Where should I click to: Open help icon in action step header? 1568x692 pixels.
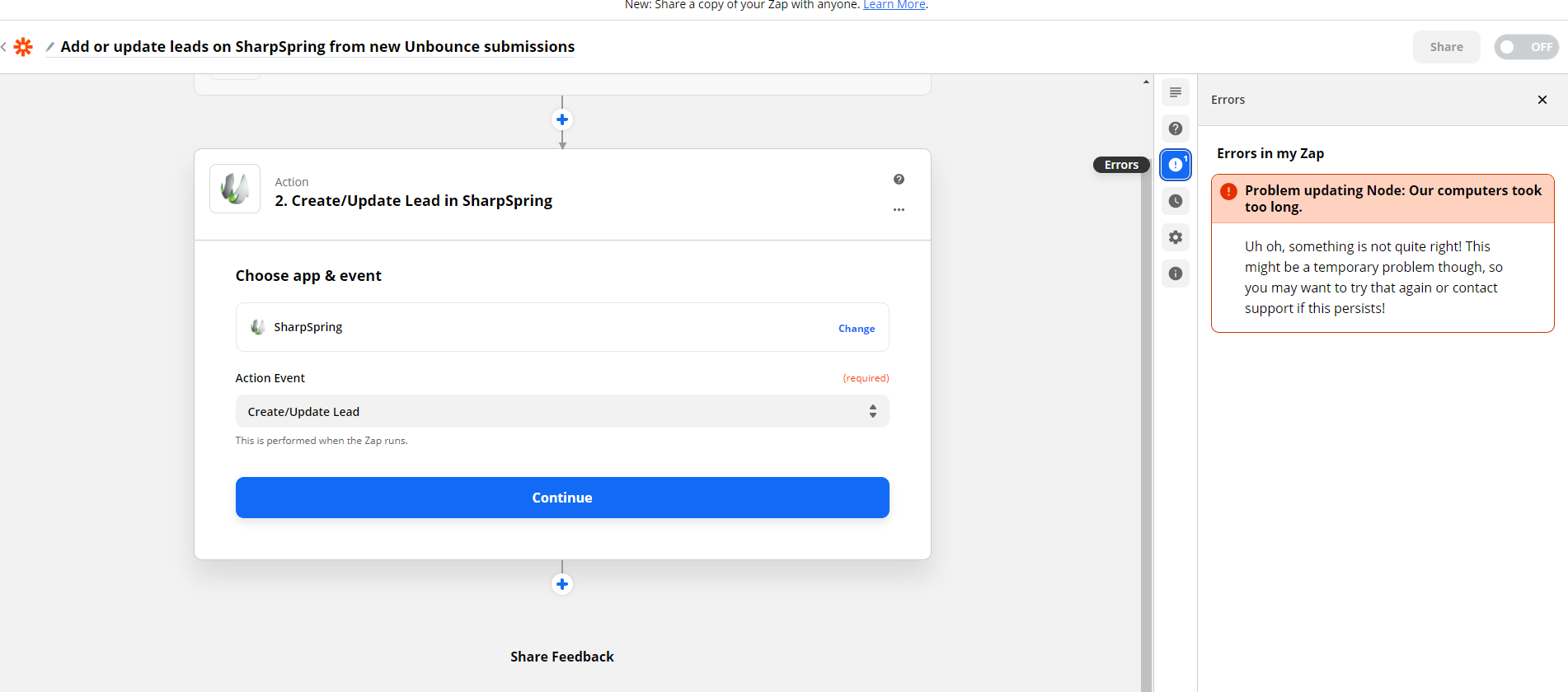pyautogui.click(x=899, y=180)
